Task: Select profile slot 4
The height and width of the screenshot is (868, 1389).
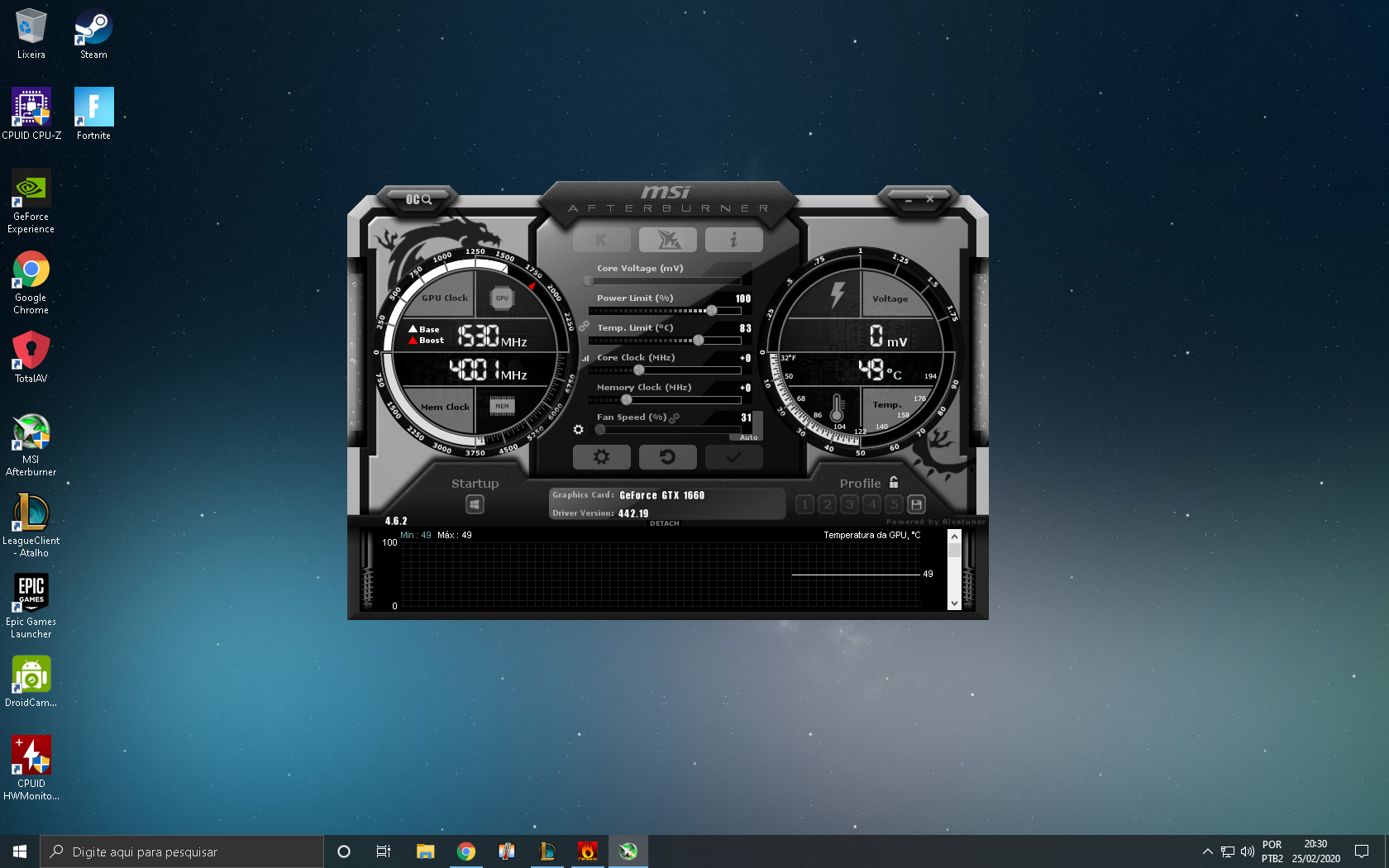Action: click(872, 504)
